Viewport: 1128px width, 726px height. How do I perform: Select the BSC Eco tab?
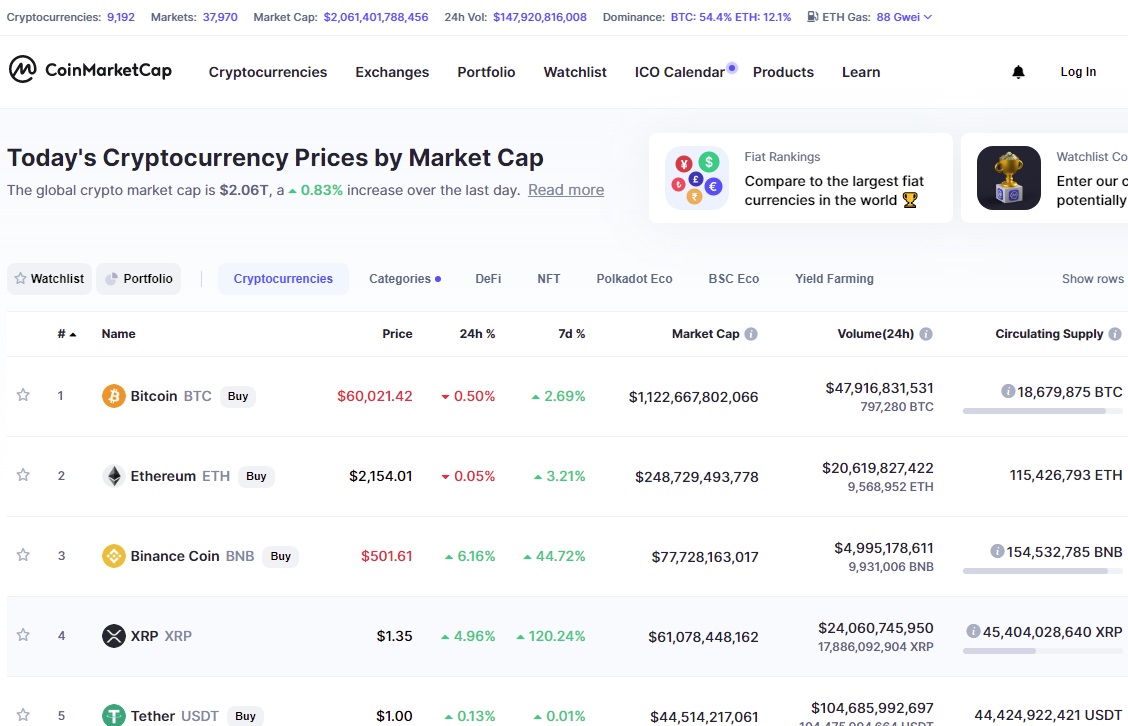(733, 278)
